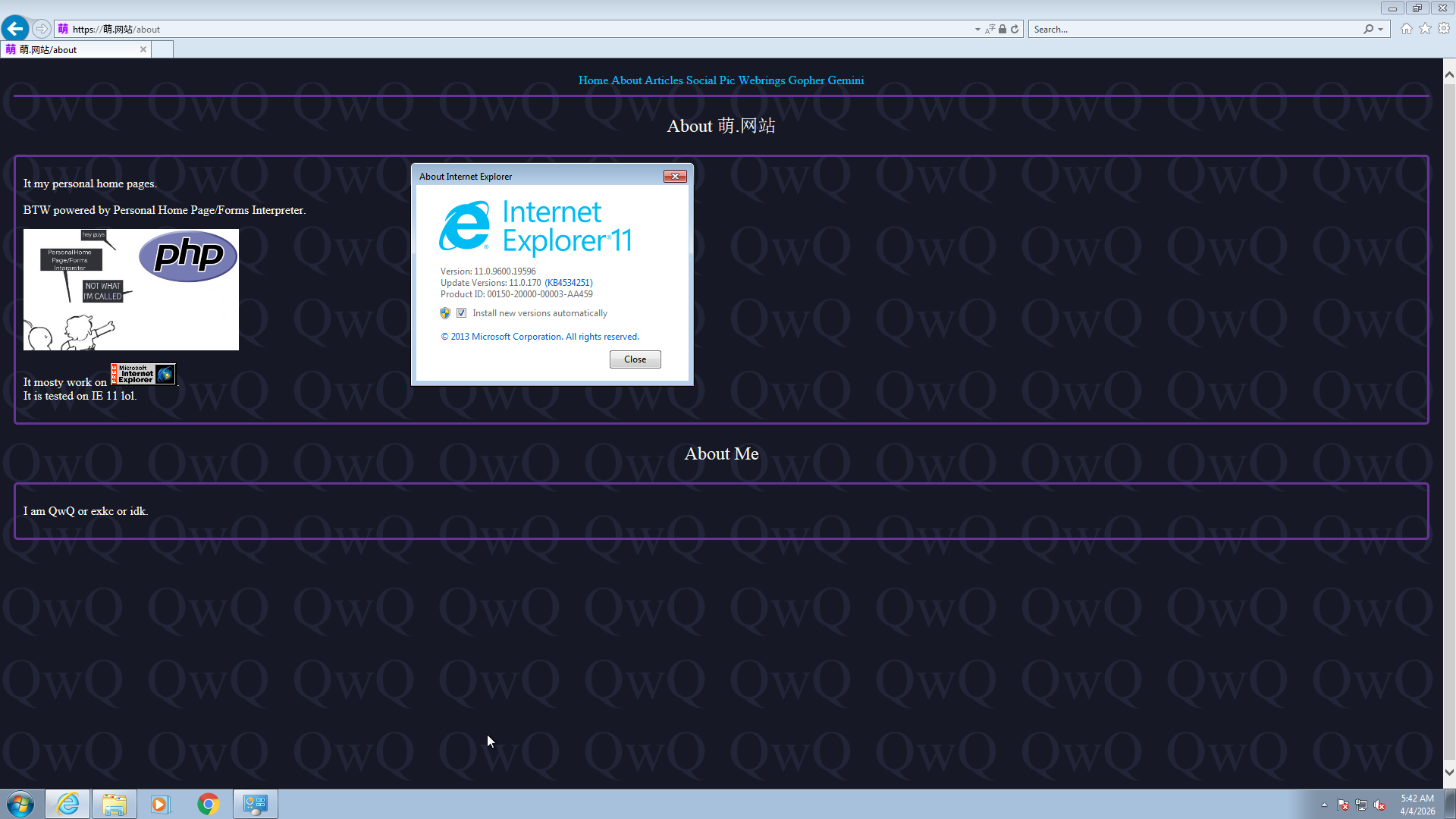Click the browser Back arrow button
Image resolution: width=1456 pixels, height=819 pixels.
pyautogui.click(x=15, y=29)
